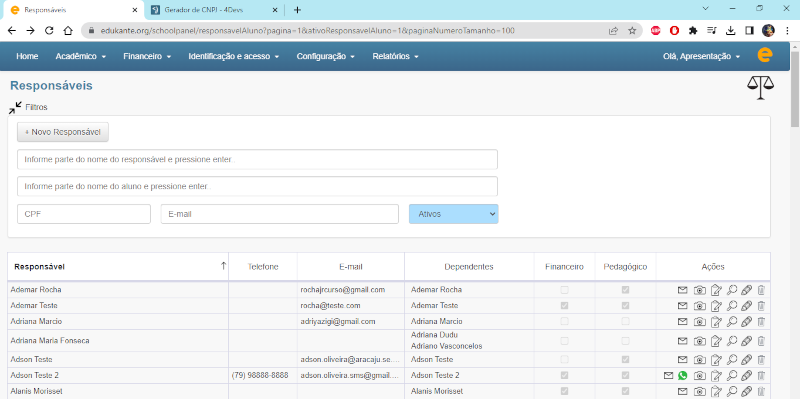Screen dimensions: 800x399
Task: Expand the Identificação e acesso menu
Action: point(234,56)
